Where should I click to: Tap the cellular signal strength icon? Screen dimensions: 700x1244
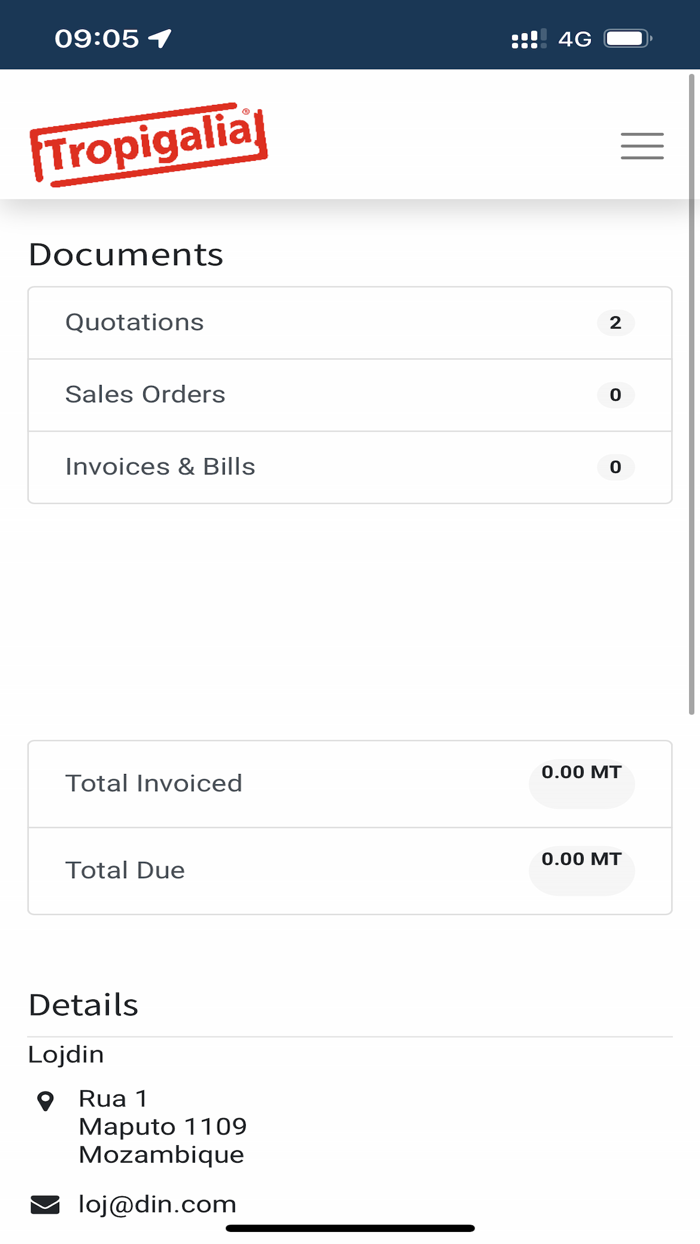coord(528,39)
